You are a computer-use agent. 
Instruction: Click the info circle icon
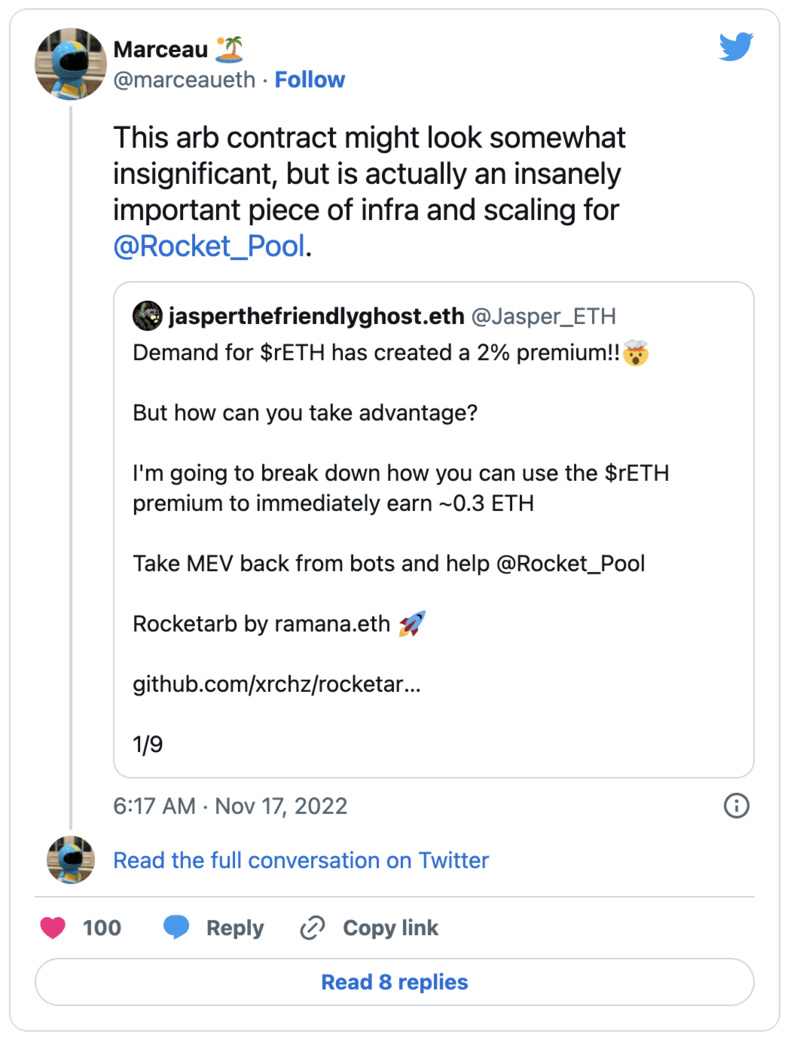pyautogui.click(x=736, y=806)
